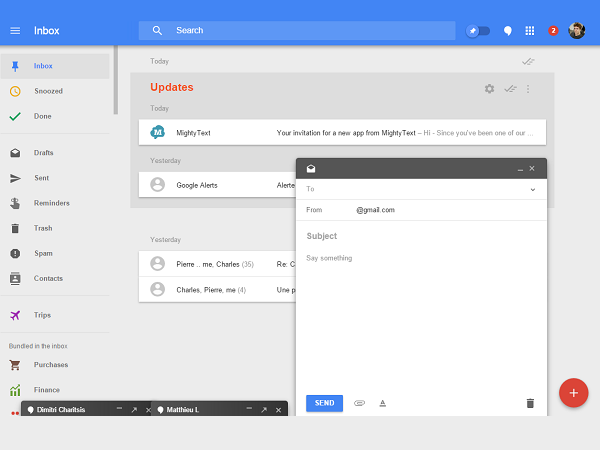
Task: Sweep the Updates bundle as done
Action: 510,89
